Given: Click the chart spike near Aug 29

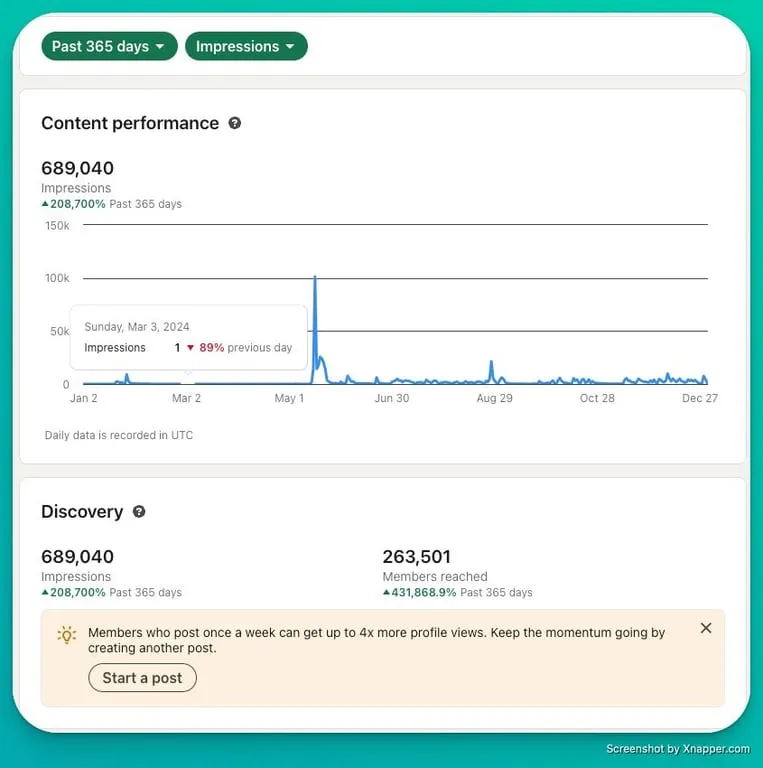Looking at the screenshot, I should (x=491, y=367).
